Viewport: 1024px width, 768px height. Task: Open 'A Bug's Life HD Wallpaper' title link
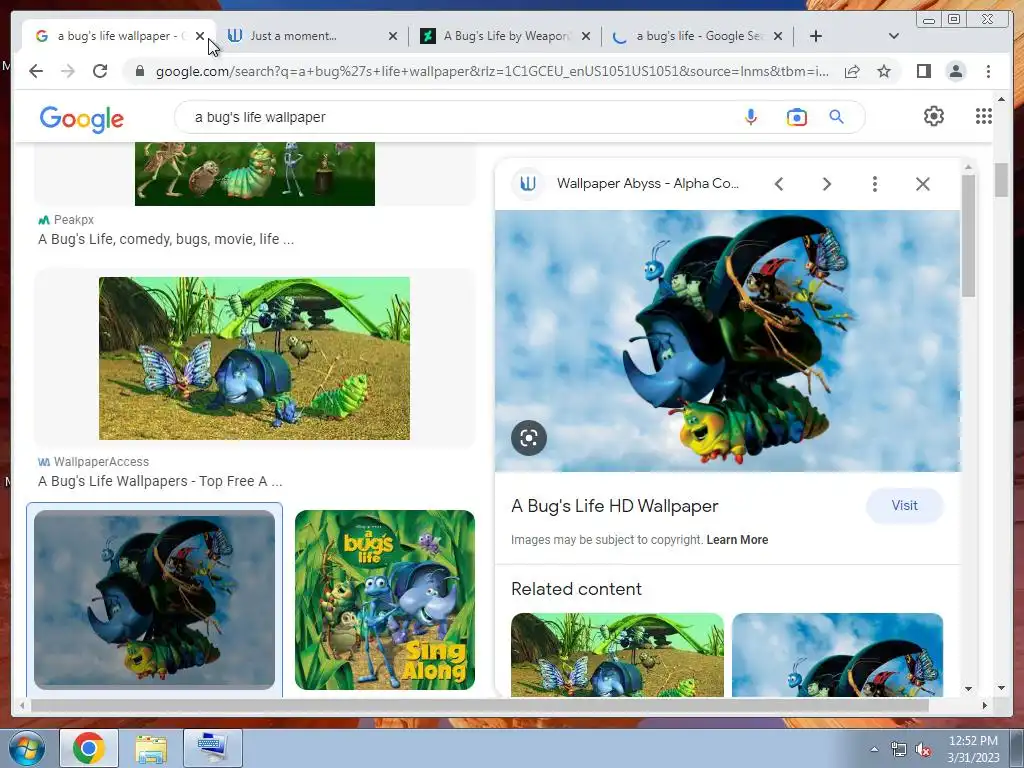(x=614, y=506)
